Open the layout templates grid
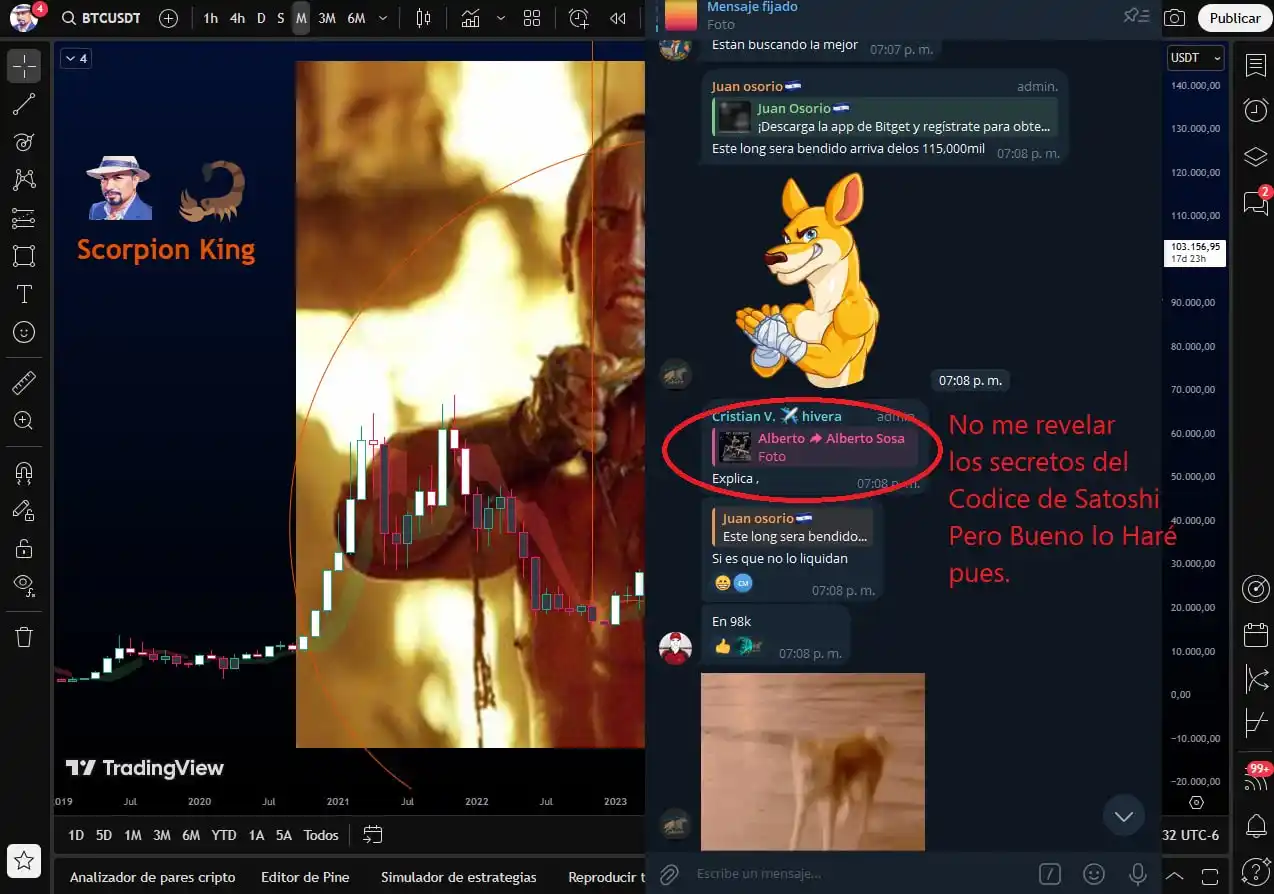 (x=532, y=18)
